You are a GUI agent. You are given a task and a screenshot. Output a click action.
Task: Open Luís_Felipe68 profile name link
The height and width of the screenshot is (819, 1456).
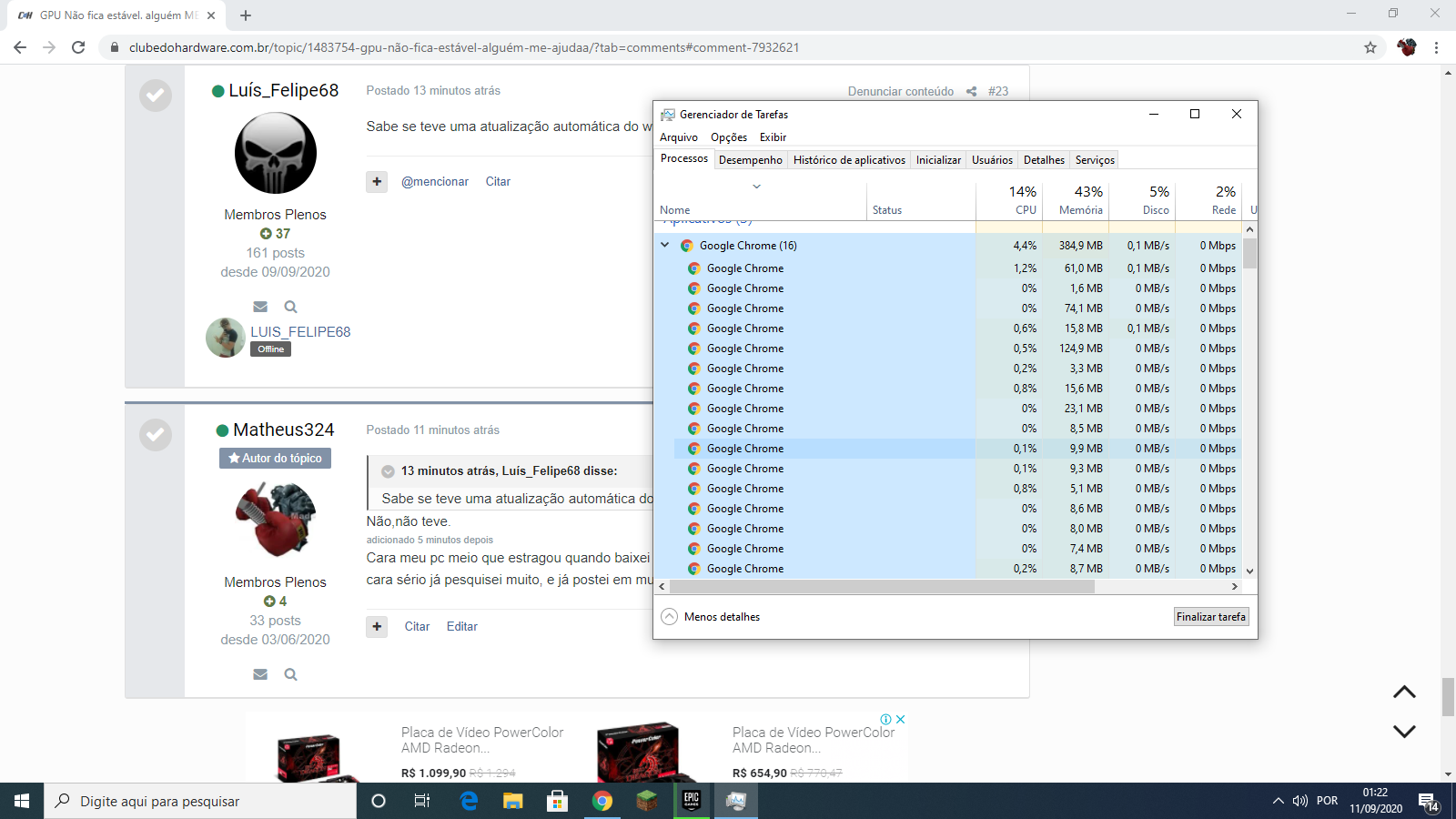point(283,90)
